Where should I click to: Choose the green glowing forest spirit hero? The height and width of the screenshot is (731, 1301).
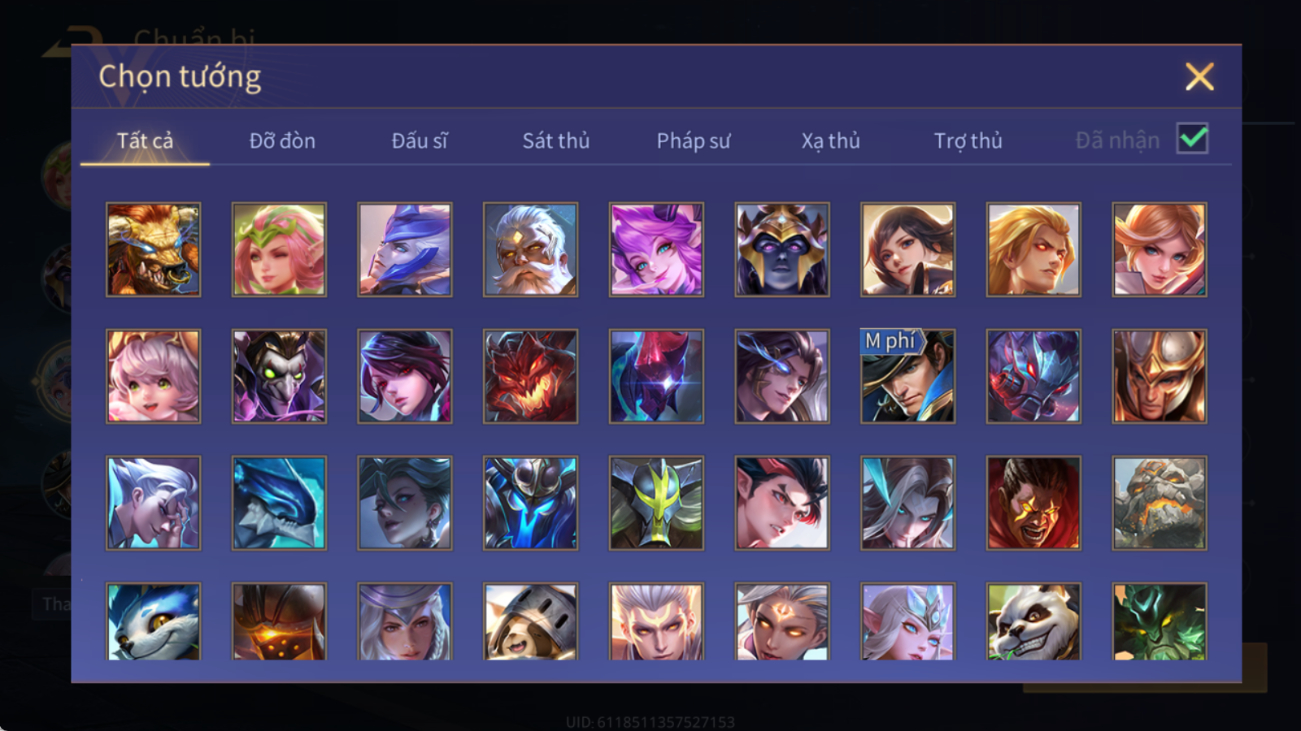1159,622
